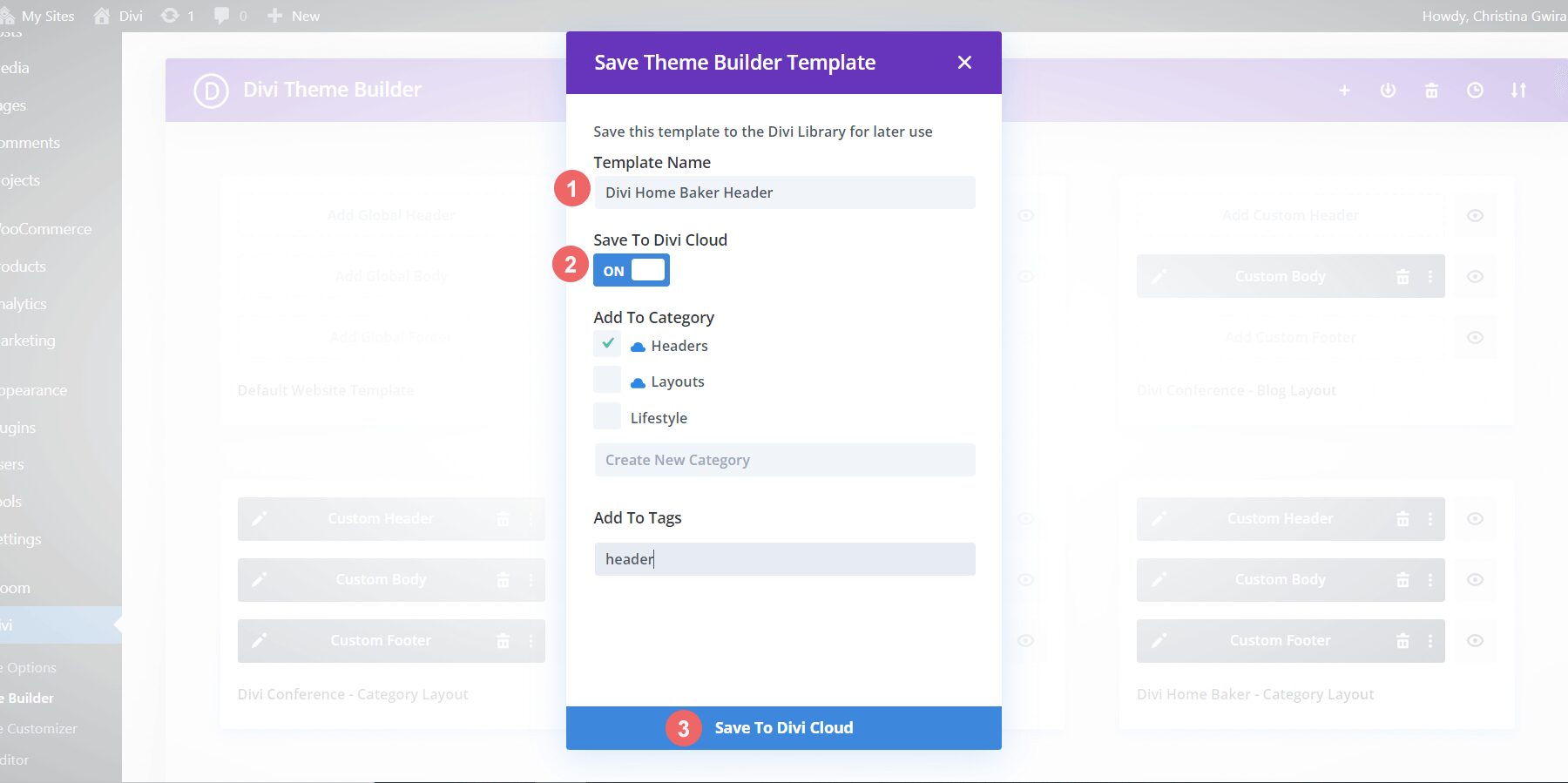
Task: Click the Divi home icon in admin bar
Action: 118,16
